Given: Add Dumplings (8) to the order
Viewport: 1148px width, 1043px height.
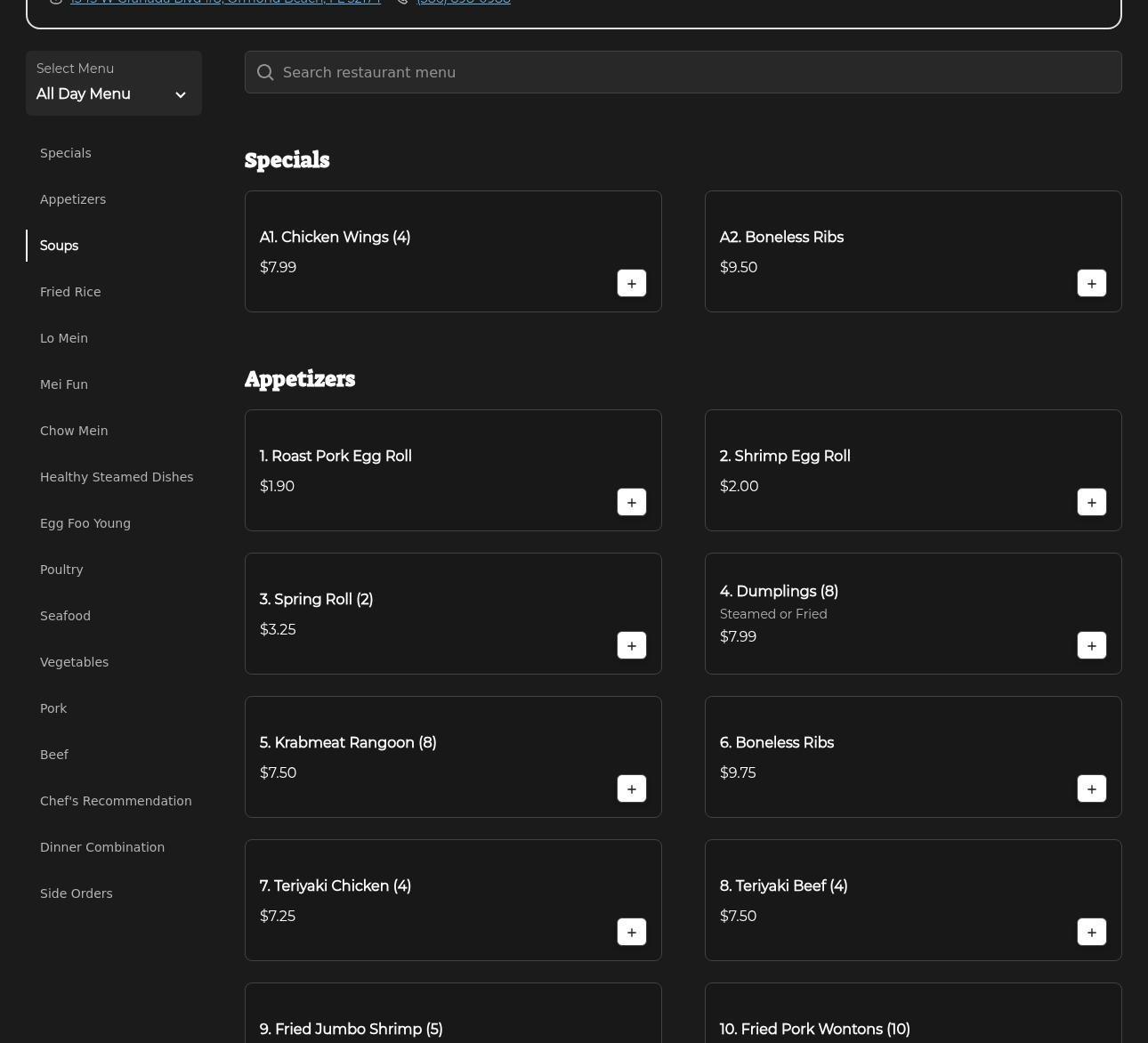Looking at the screenshot, I should click(x=1091, y=646).
